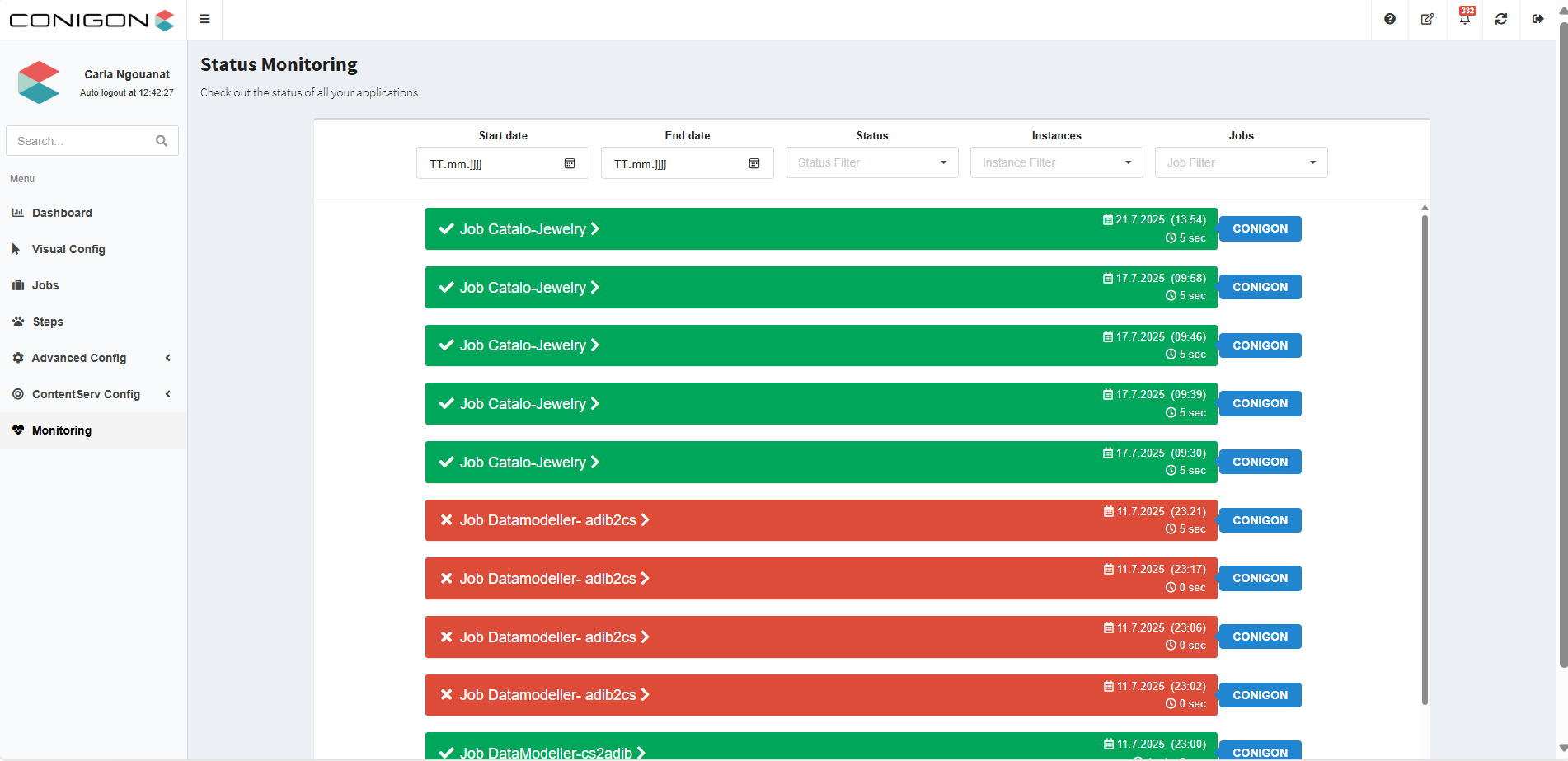This screenshot has height=761, width=1568.
Task: Click the hamburger sidebar toggle icon
Action: 204,19
